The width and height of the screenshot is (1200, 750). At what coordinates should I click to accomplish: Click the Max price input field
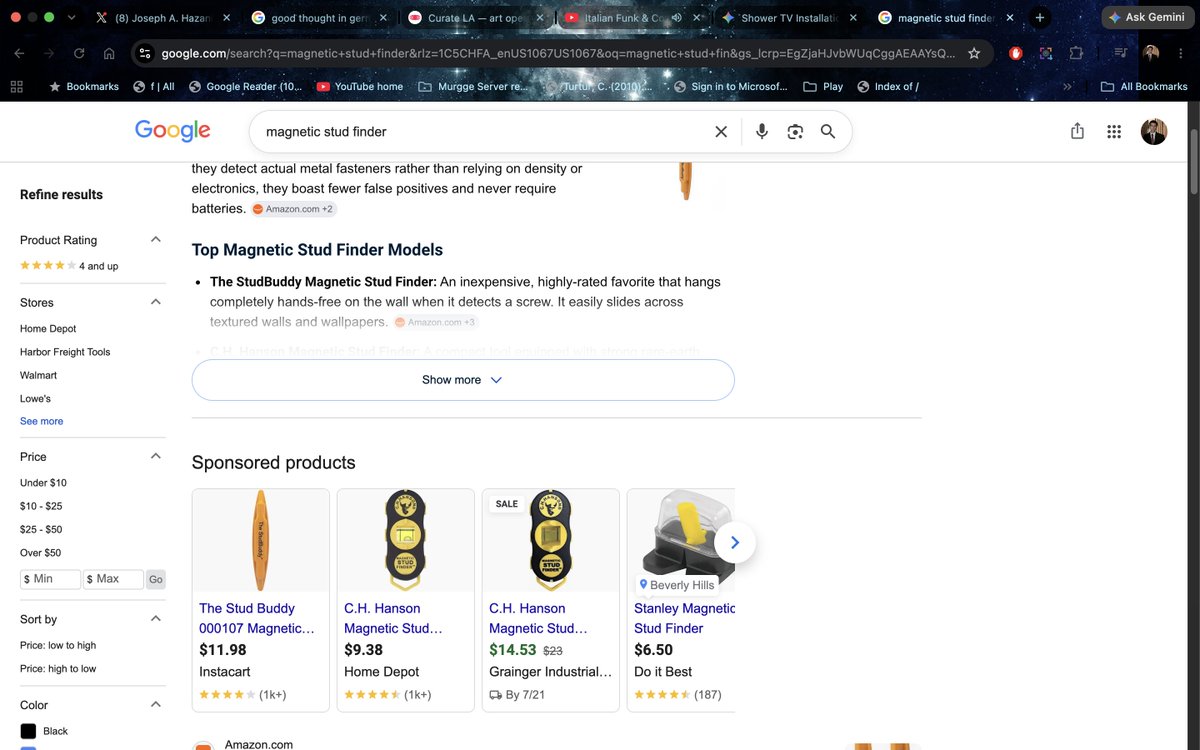click(x=113, y=579)
